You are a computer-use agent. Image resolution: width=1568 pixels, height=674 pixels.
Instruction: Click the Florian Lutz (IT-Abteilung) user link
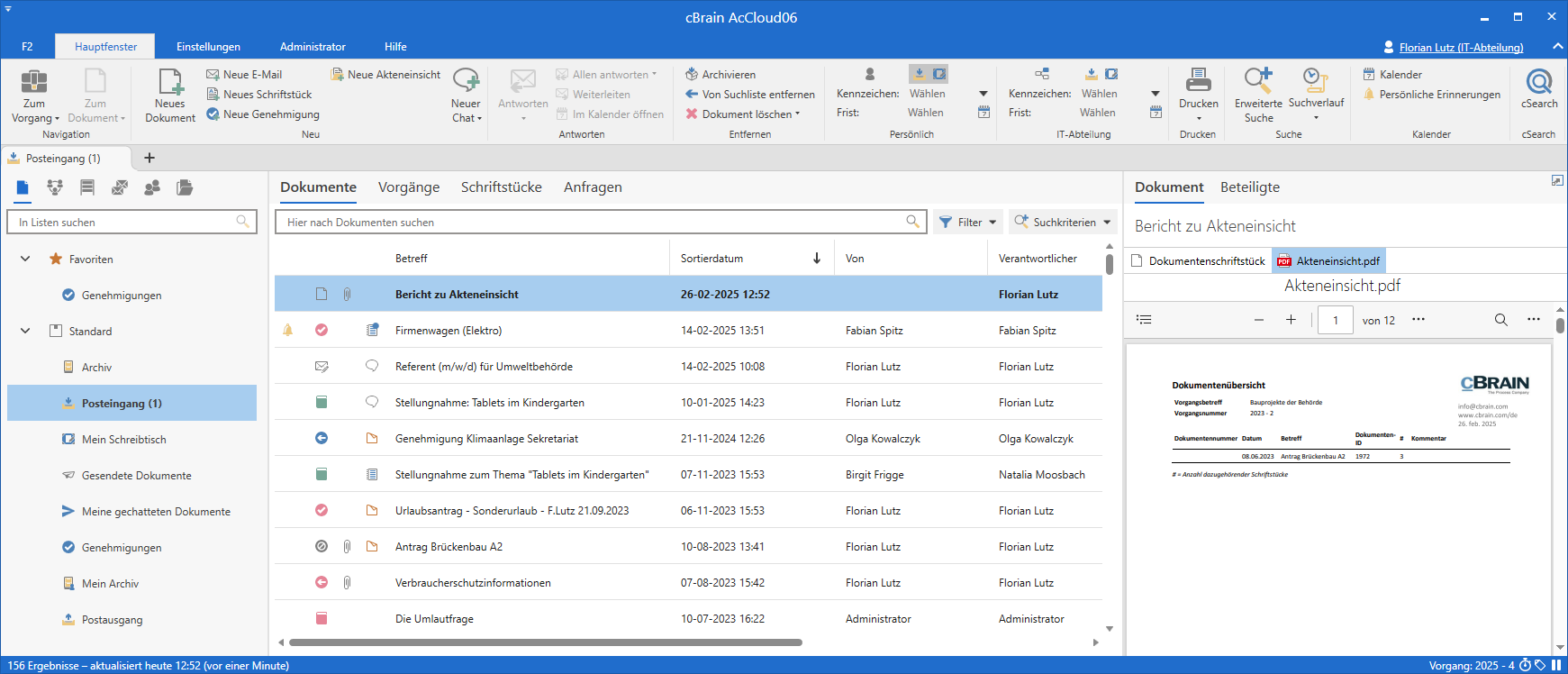(1460, 48)
